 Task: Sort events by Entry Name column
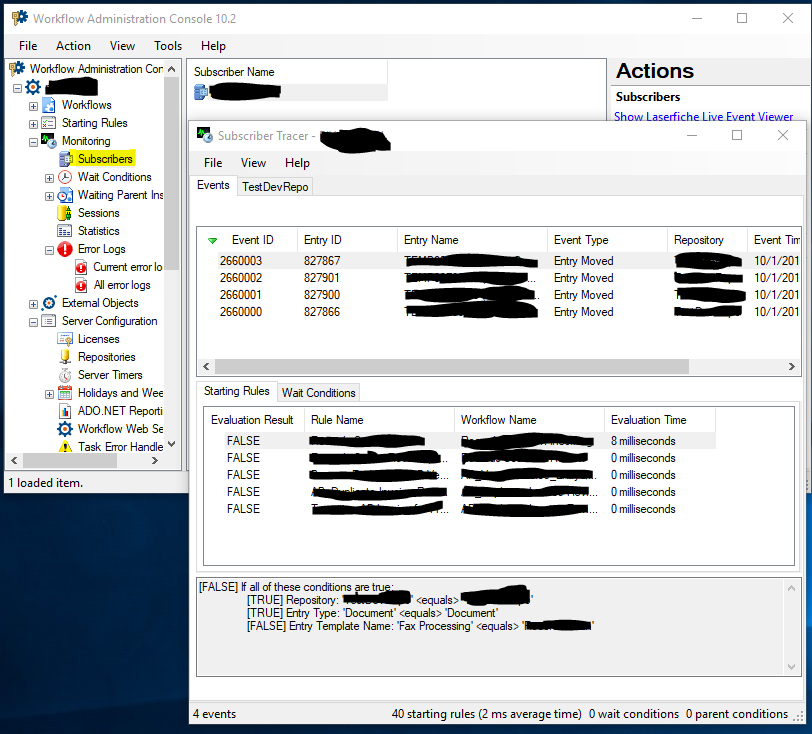click(x=472, y=240)
